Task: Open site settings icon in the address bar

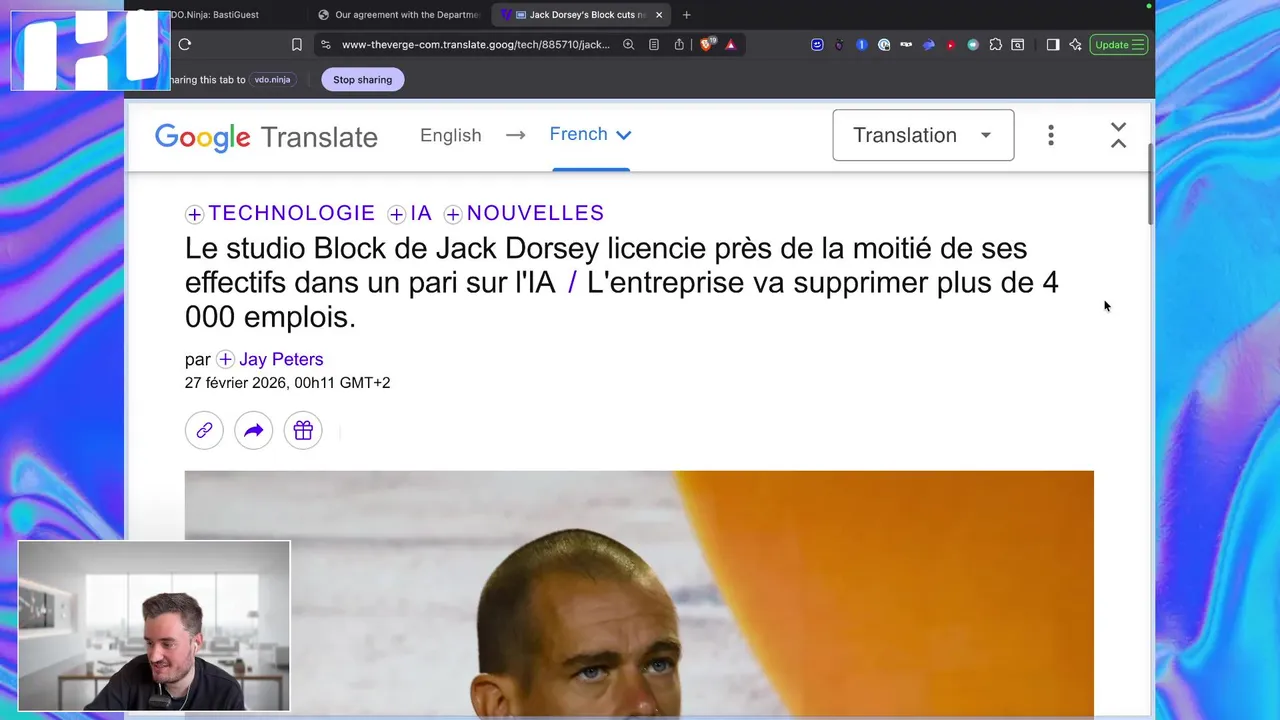Action: (x=325, y=44)
